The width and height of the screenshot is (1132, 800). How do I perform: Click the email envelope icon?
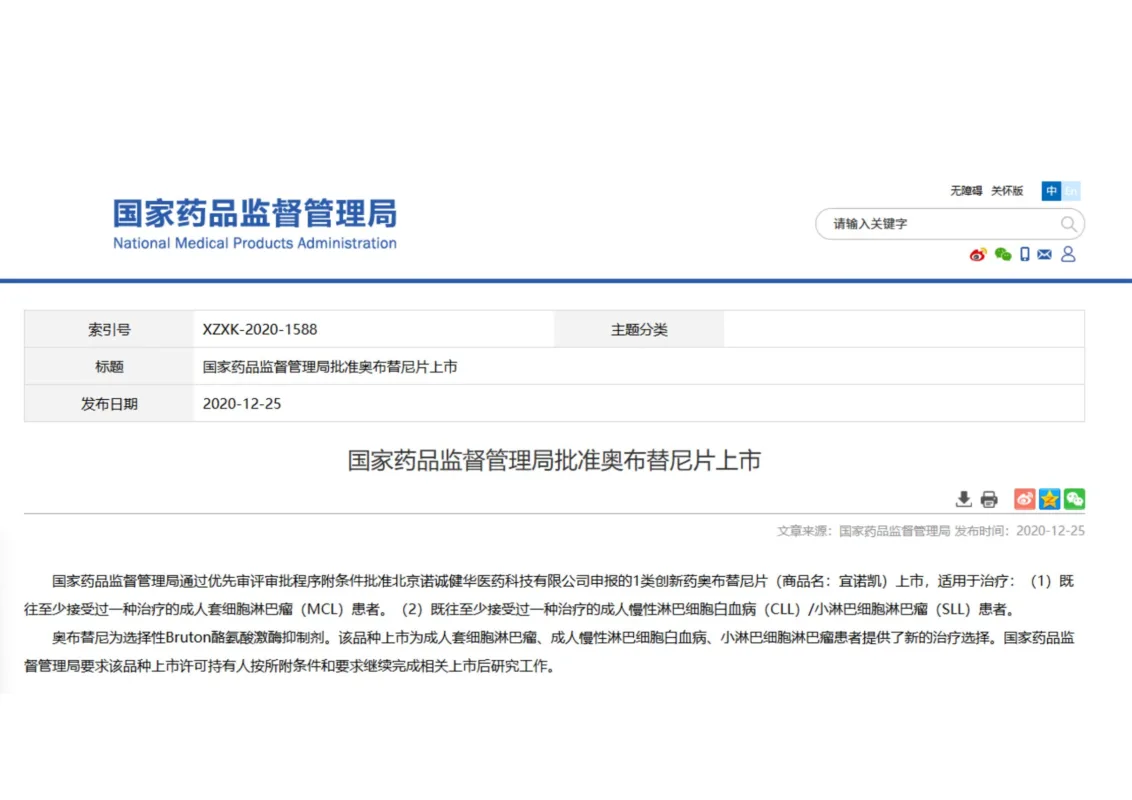[1045, 255]
